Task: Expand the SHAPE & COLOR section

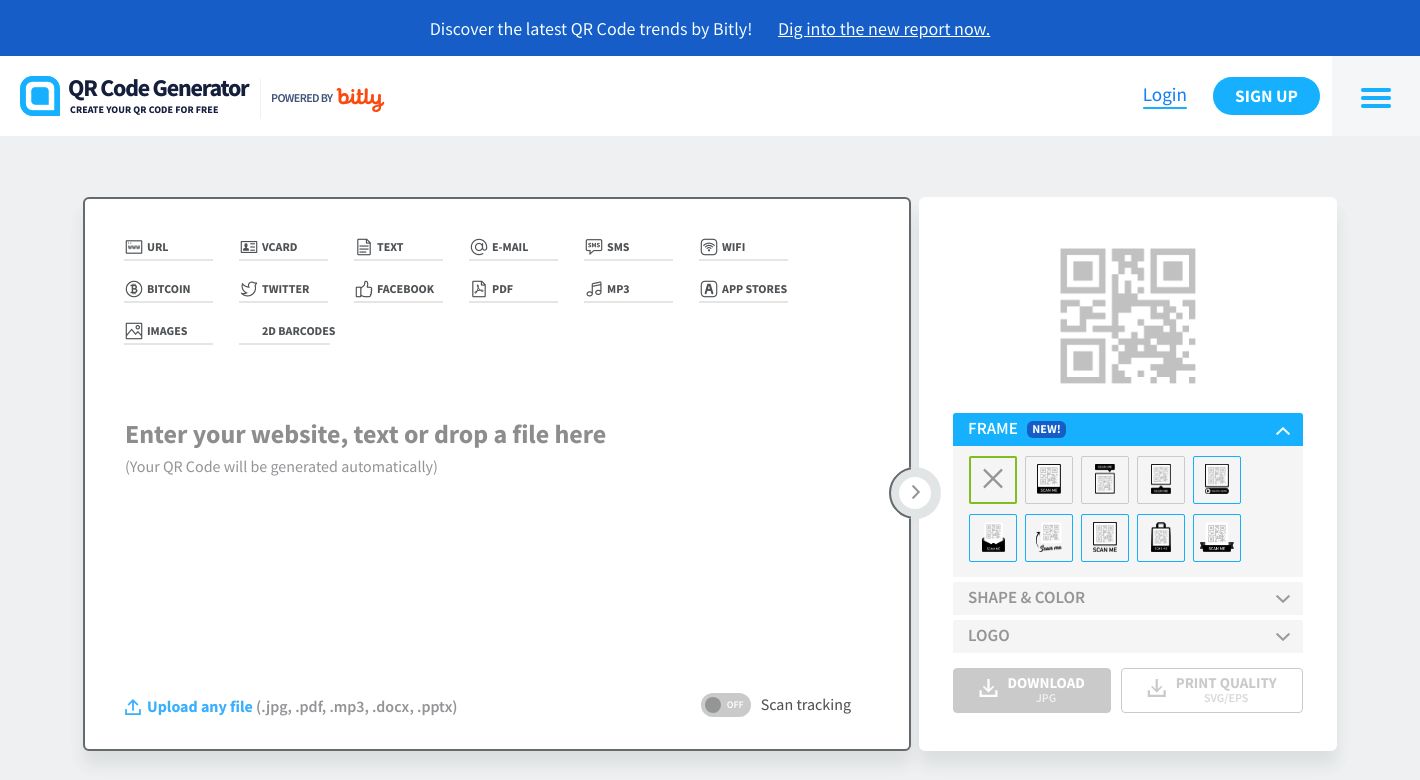Action: (1128, 598)
